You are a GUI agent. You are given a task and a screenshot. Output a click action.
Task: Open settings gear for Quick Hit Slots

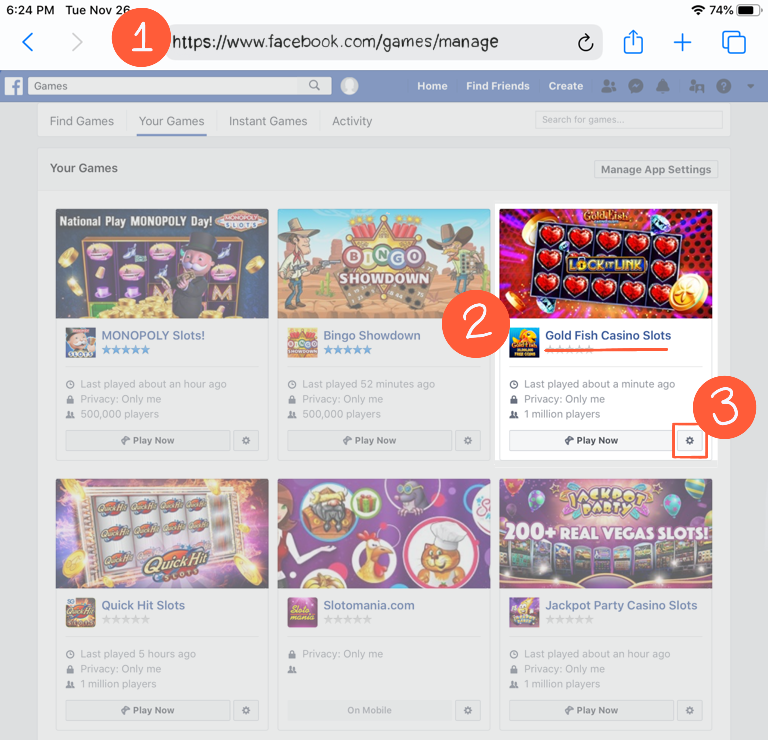pos(246,710)
